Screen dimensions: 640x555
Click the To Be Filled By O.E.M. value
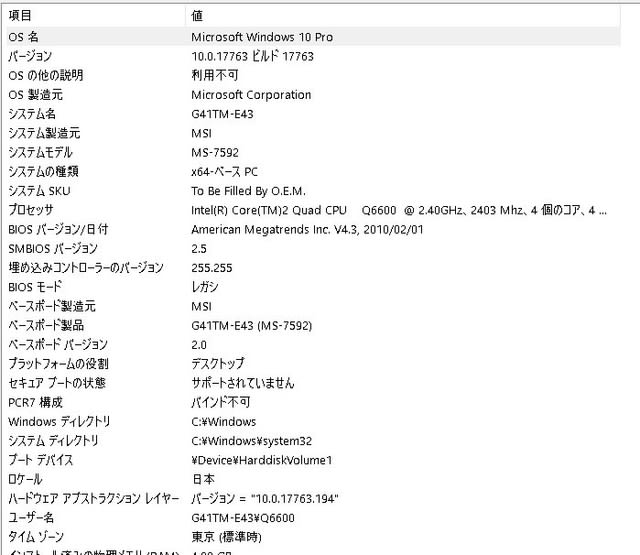249,191
